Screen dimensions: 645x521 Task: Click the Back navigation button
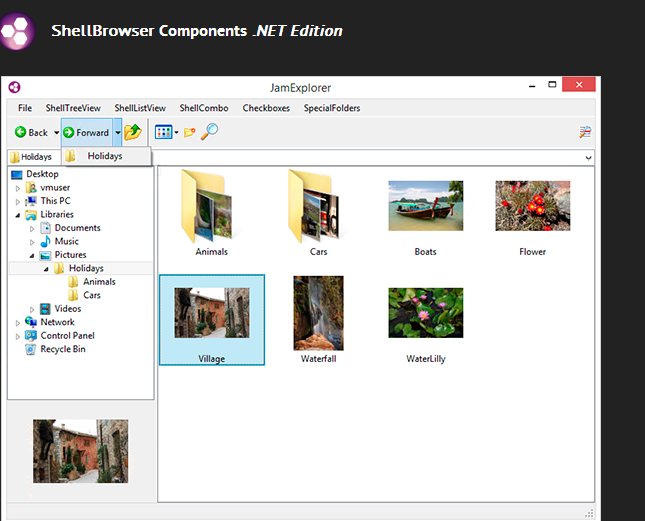pos(32,132)
